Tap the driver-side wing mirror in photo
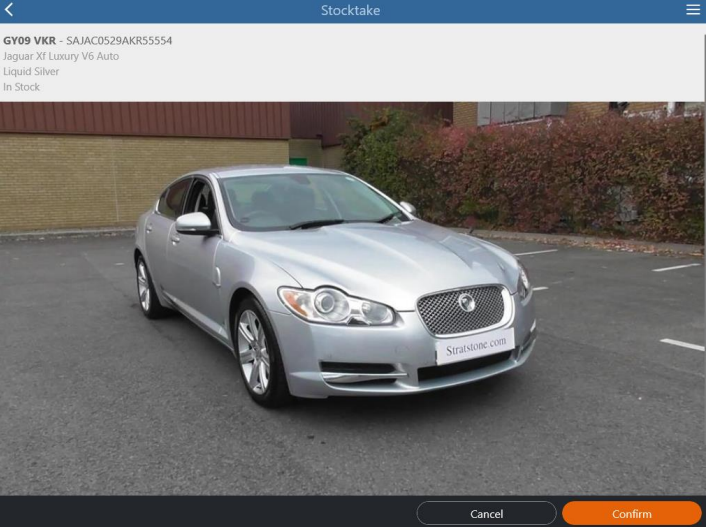This screenshot has width=706, height=527. point(193,222)
